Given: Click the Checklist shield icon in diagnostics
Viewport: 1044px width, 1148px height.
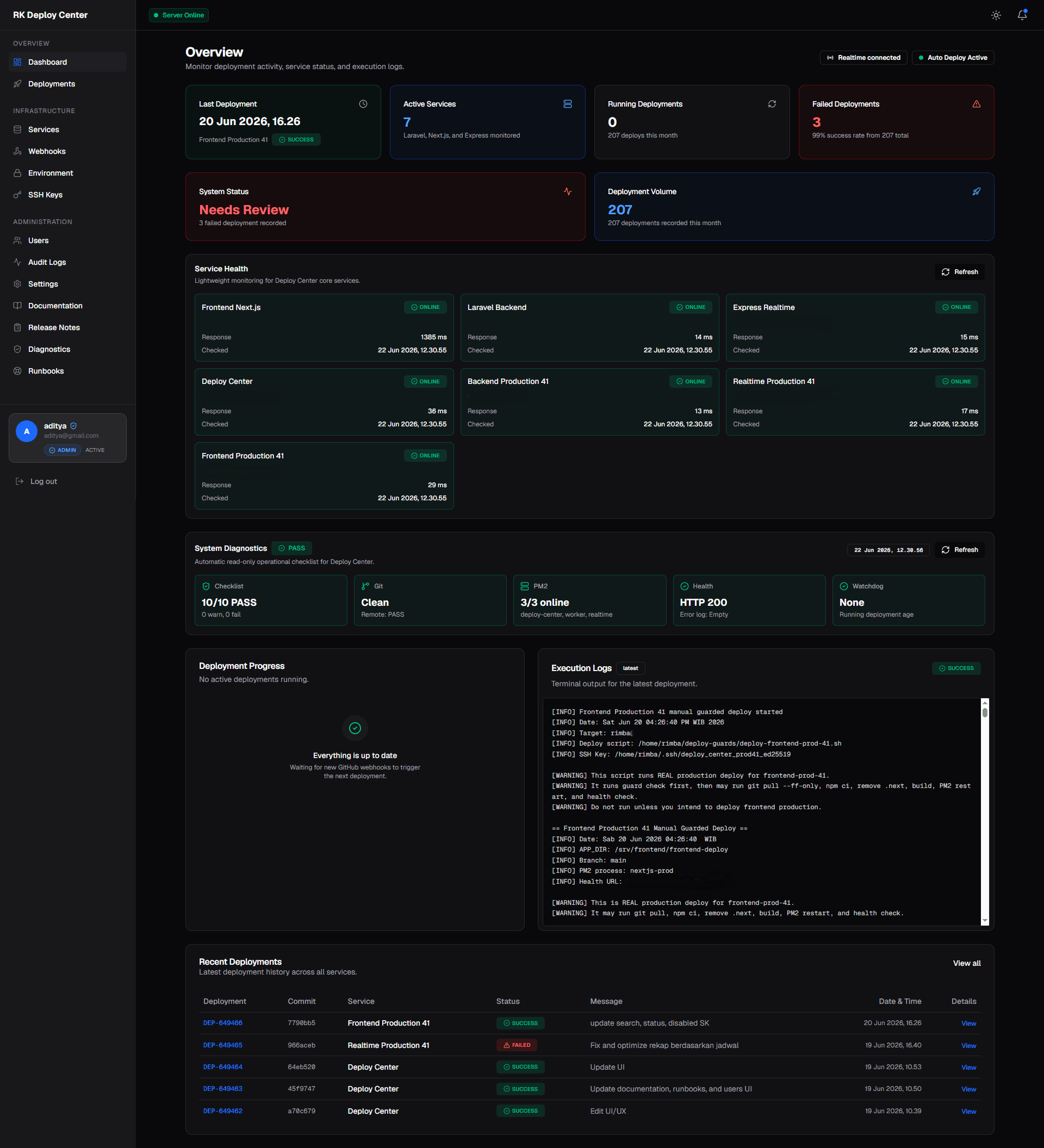Looking at the screenshot, I should [x=206, y=586].
